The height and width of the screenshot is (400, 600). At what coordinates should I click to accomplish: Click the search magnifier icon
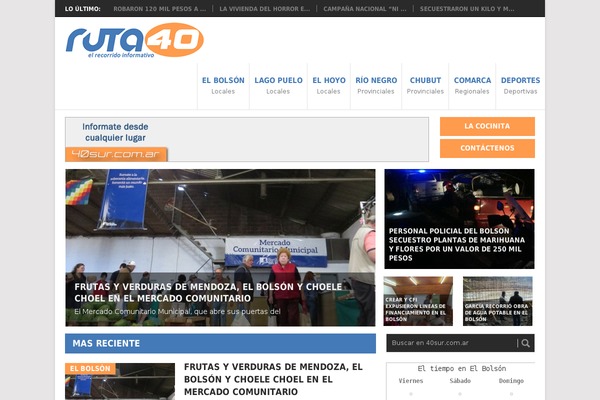point(526,343)
